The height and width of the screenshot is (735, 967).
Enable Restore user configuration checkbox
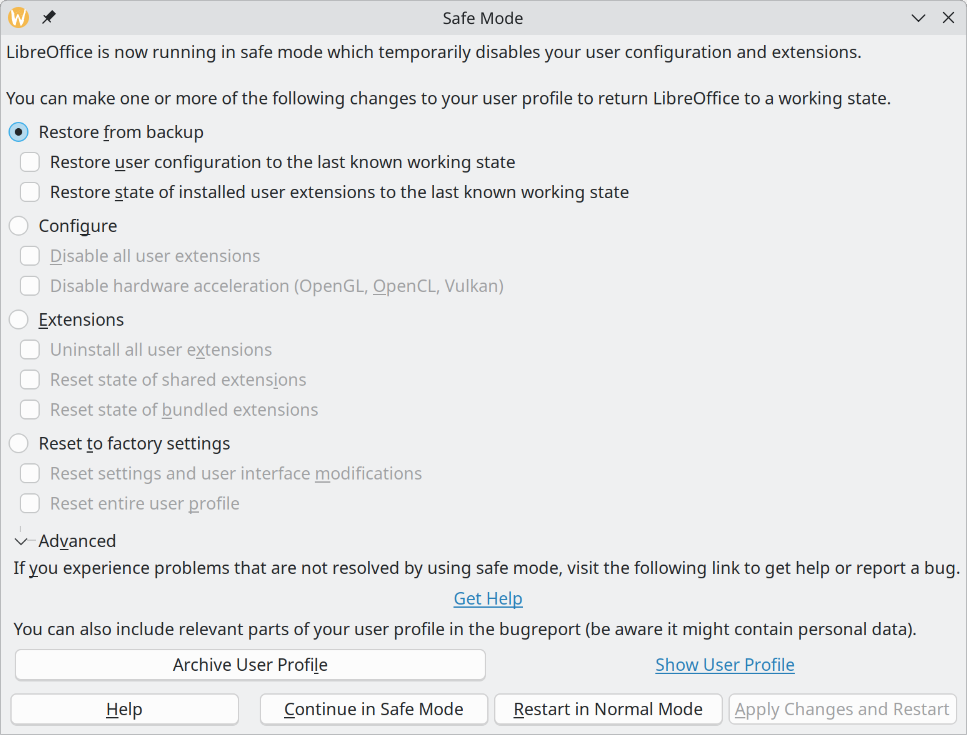31,162
